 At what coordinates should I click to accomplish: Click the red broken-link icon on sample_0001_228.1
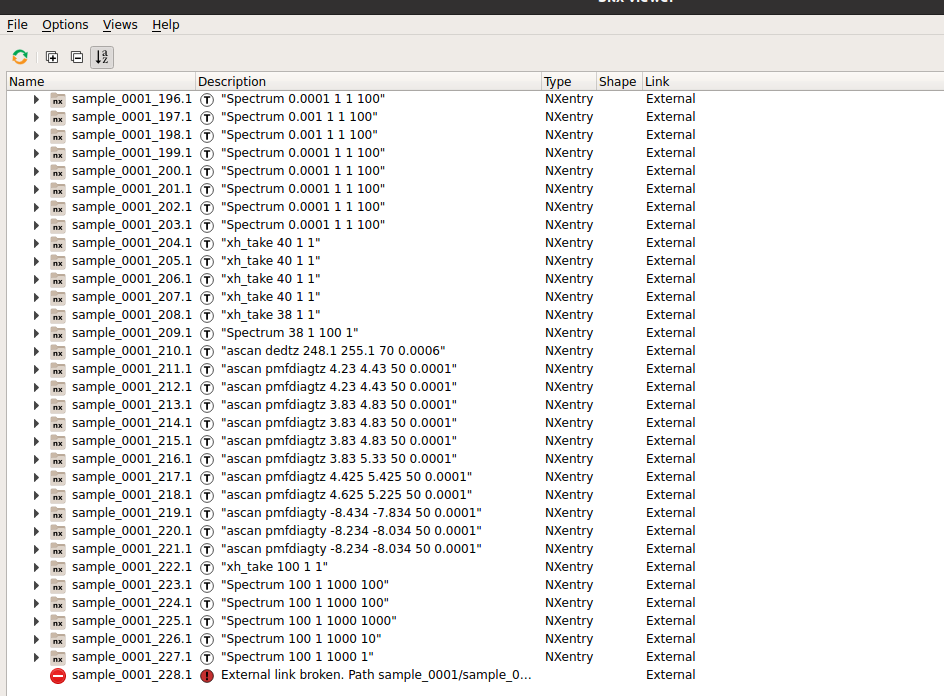pyautogui.click(x=57, y=675)
